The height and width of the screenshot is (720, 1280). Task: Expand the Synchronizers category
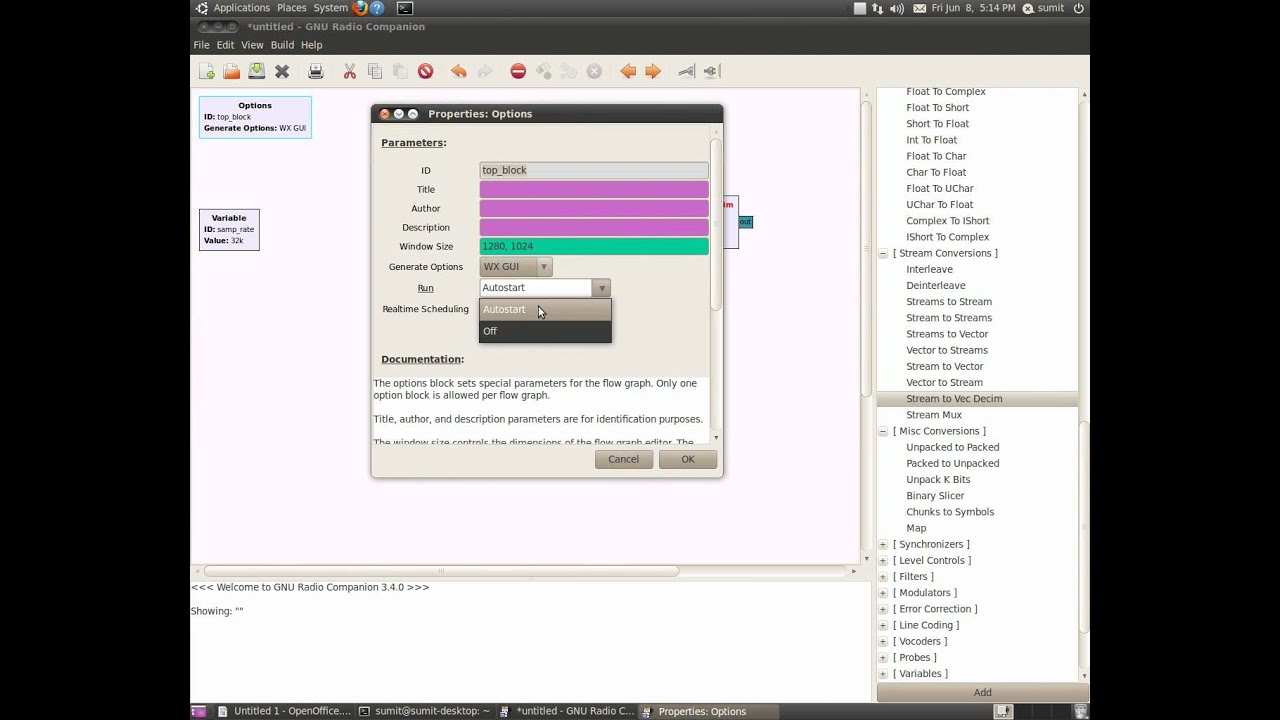[883, 544]
